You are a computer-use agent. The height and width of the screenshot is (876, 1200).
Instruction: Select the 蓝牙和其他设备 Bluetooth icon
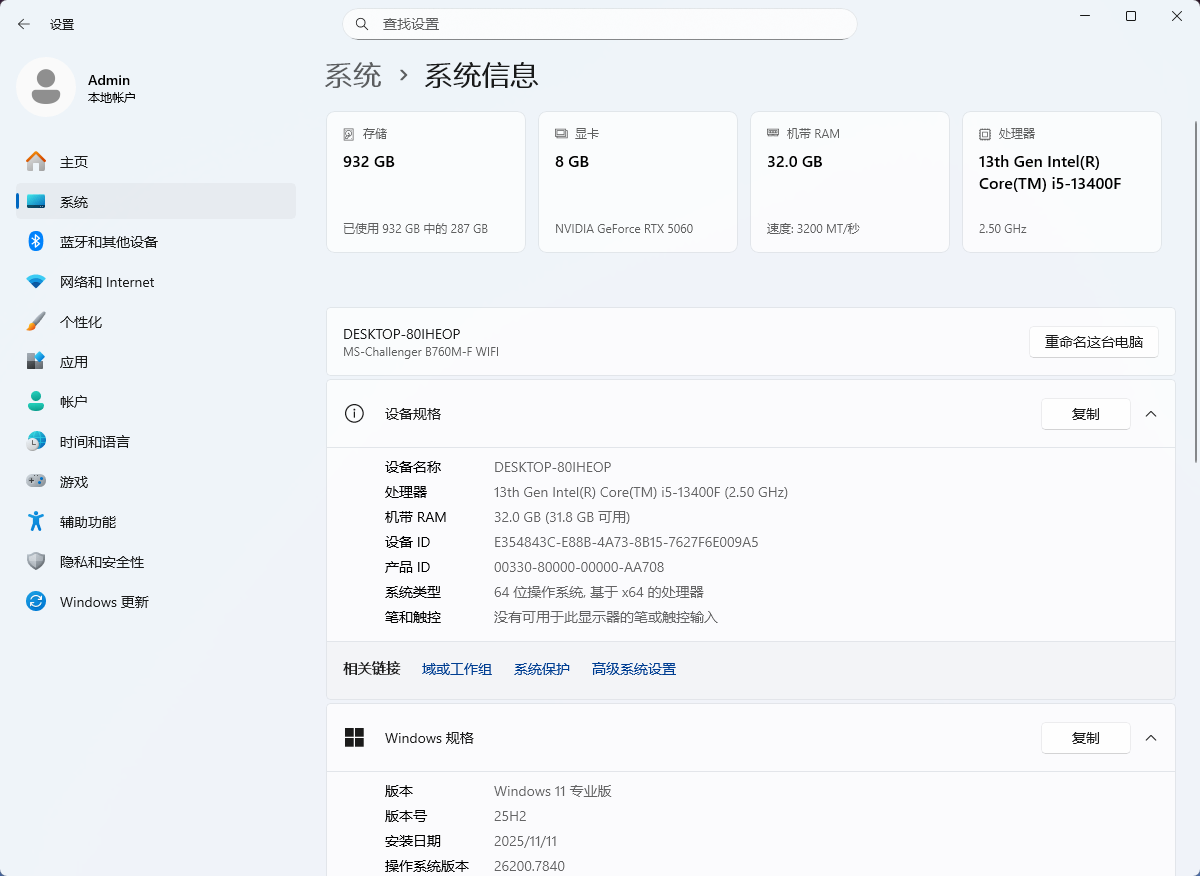coord(36,242)
